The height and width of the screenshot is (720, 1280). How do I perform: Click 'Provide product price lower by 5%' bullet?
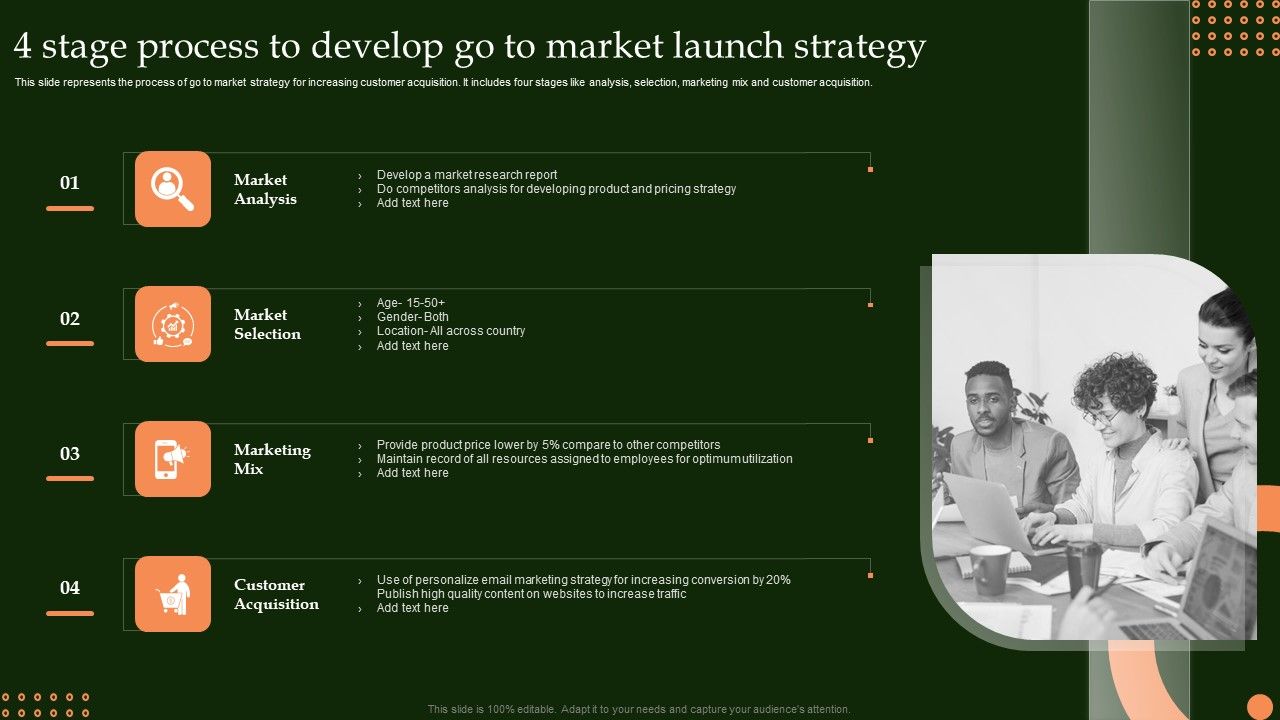point(548,444)
